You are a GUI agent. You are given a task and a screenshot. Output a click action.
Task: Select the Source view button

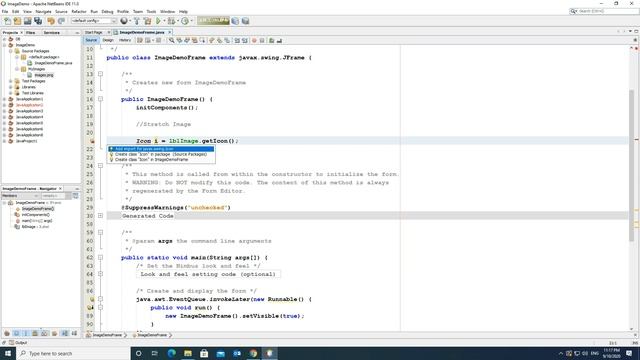(x=91, y=40)
